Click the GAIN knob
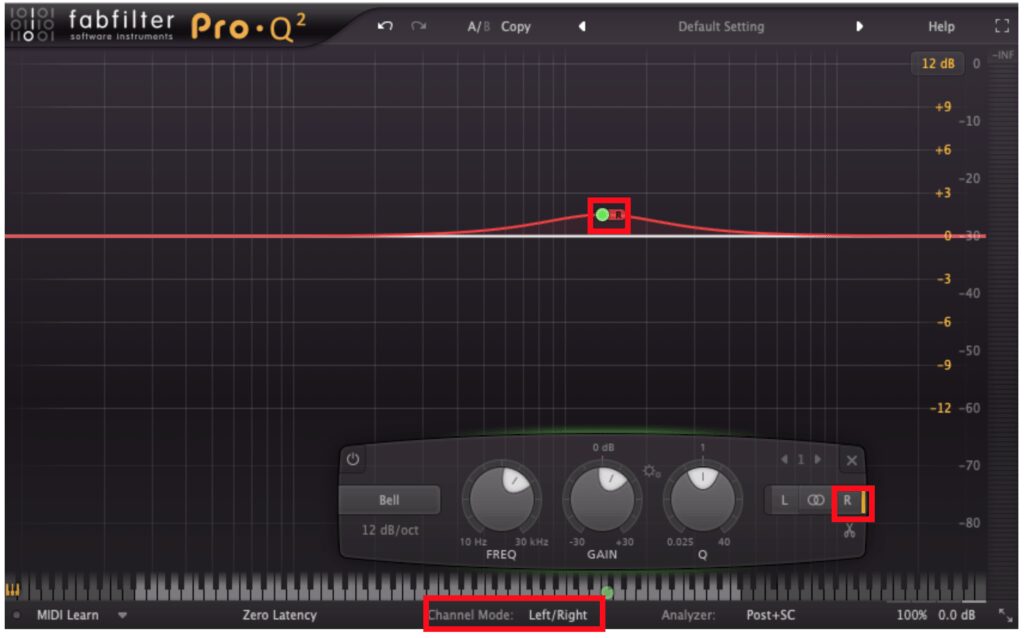 pos(602,500)
